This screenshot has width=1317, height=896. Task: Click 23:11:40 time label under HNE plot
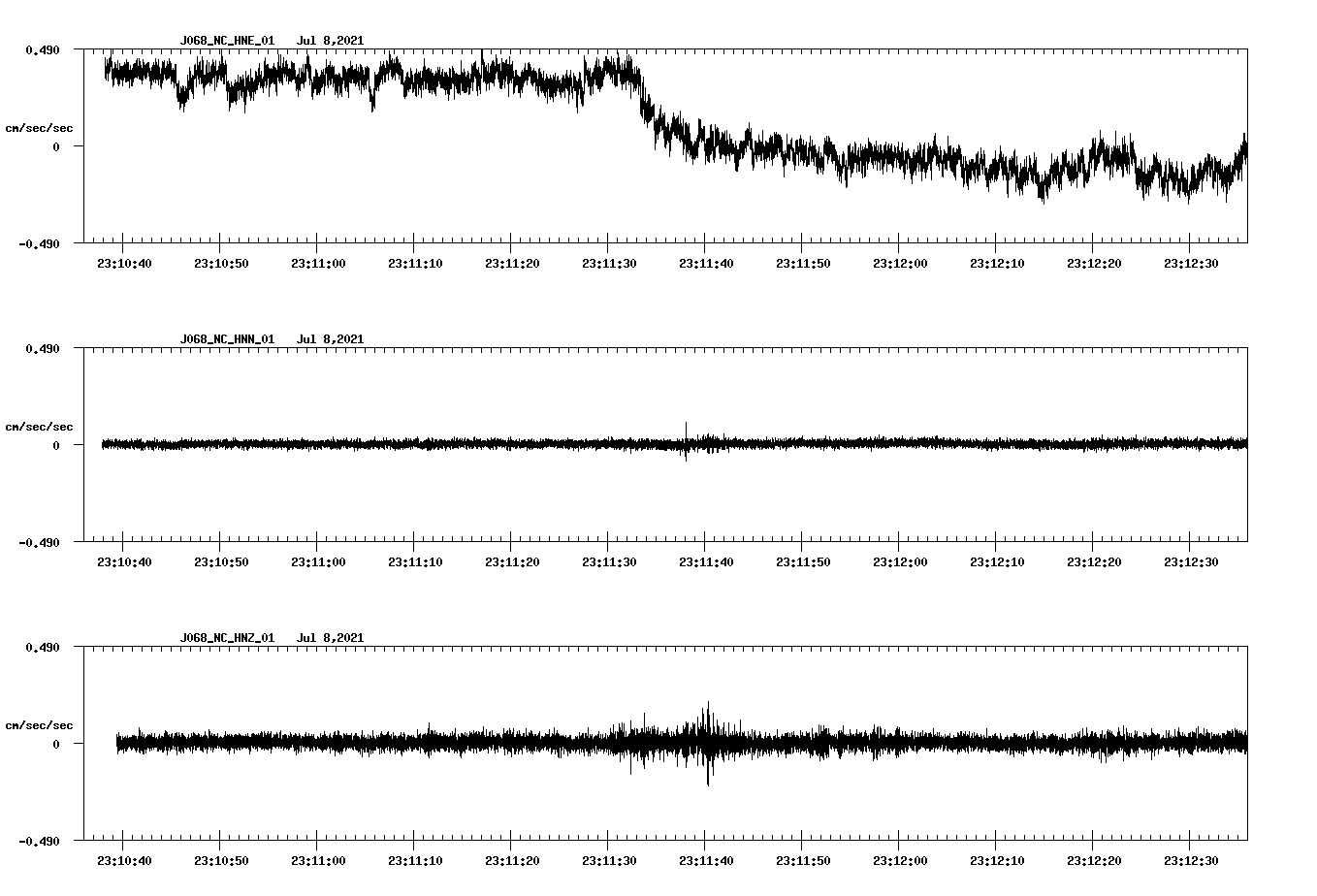706,264
